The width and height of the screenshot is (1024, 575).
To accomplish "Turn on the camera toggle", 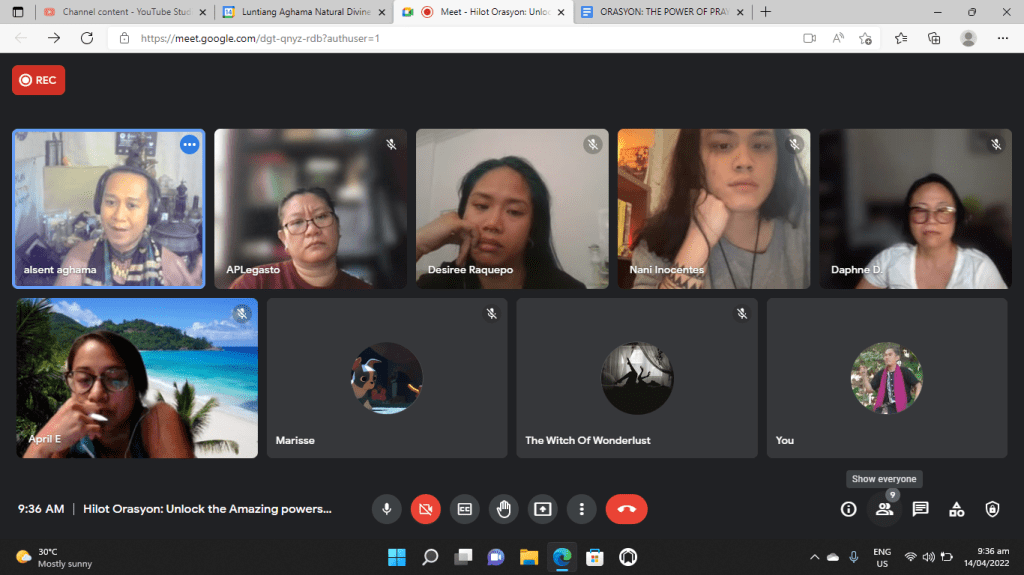I will (x=425, y=509).
